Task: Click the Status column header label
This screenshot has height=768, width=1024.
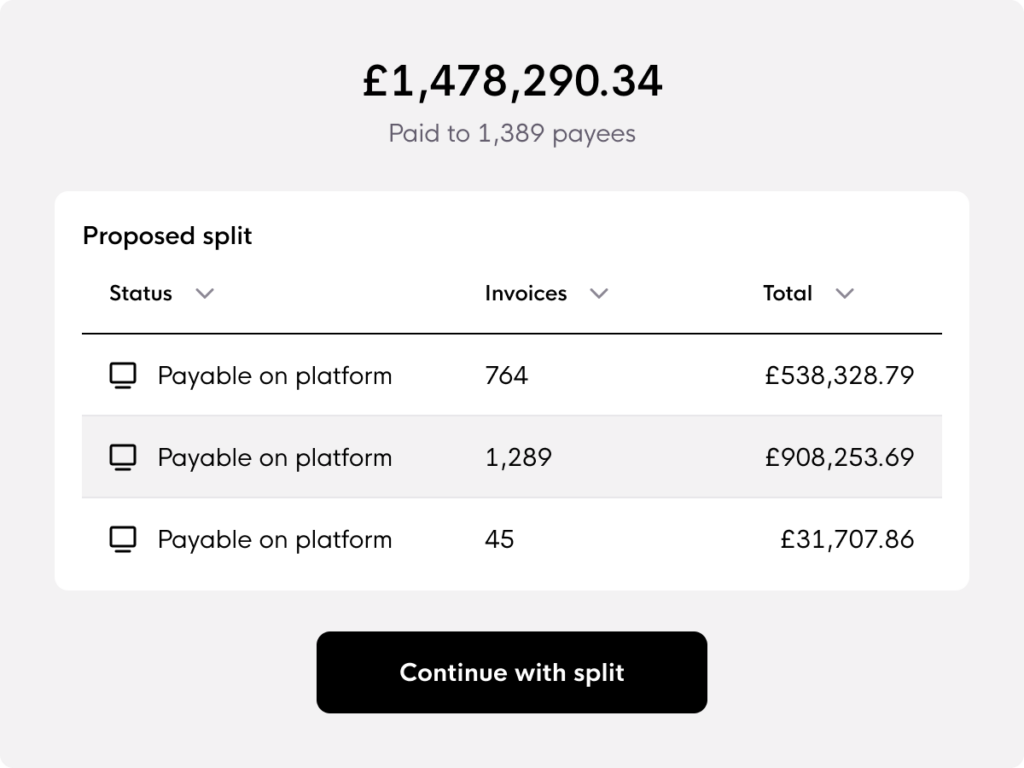Action: coord(140,293)
